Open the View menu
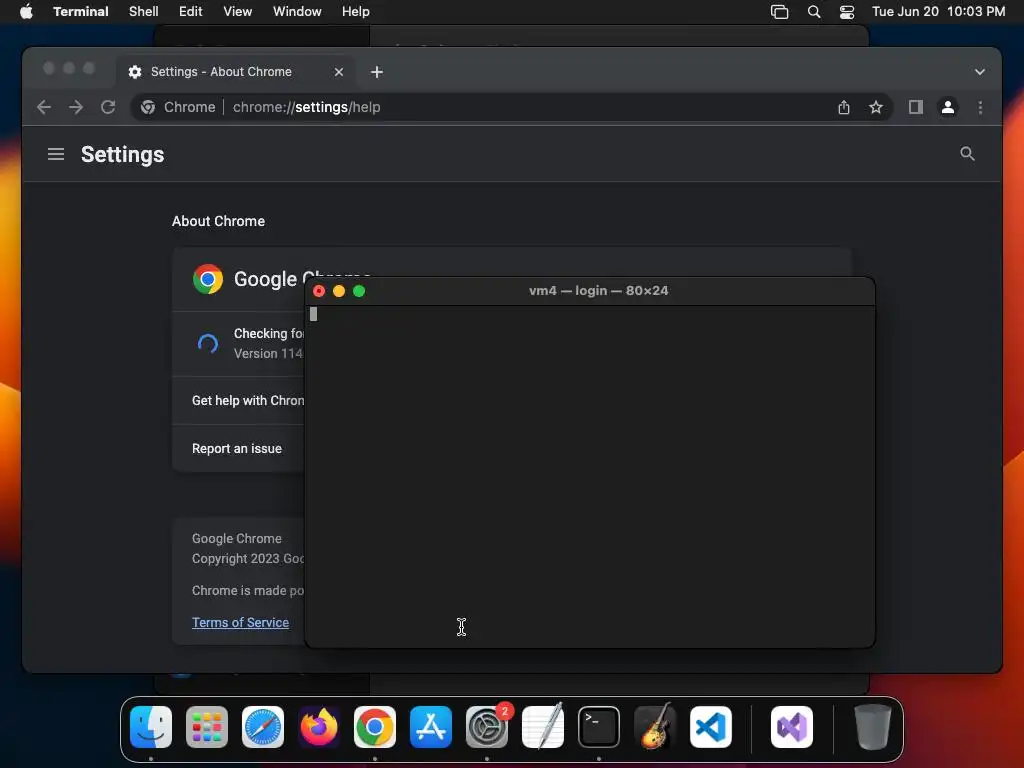The height and width of the screenshot is (768, 1024). (x=238, y=12)
